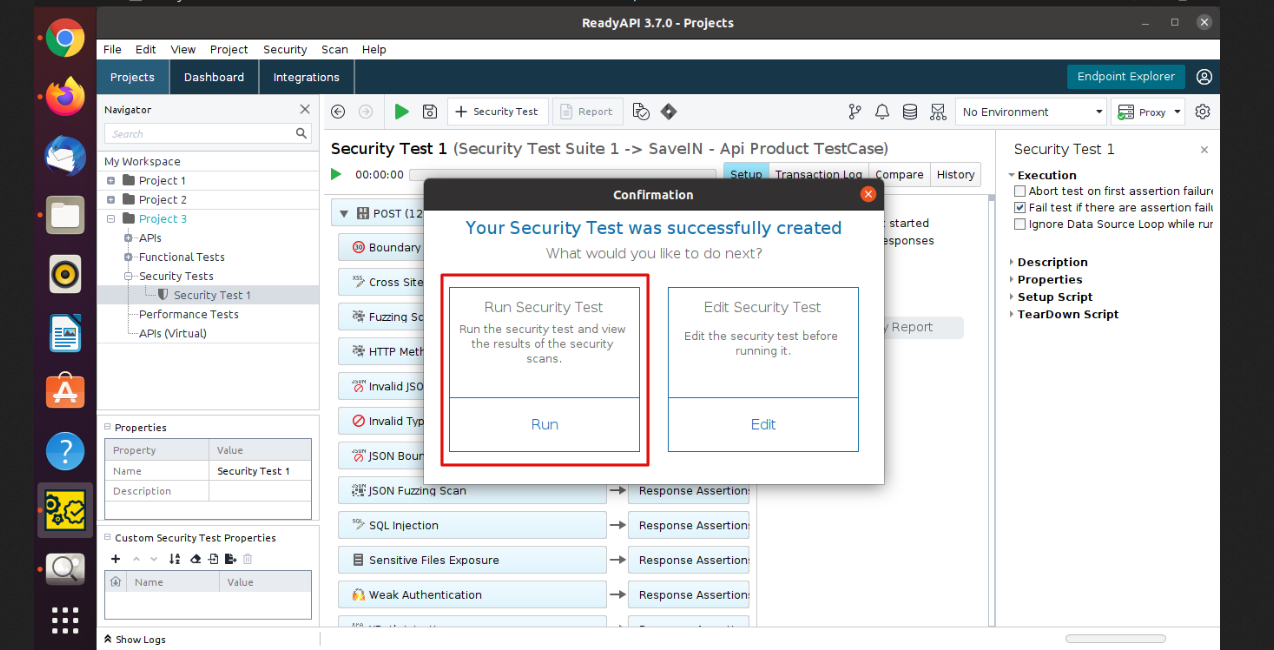Image resolution: width=1274 pixels, height=650 pixels.
Task: Click the green Run play icon in toolbar
Action: (402, 112)
